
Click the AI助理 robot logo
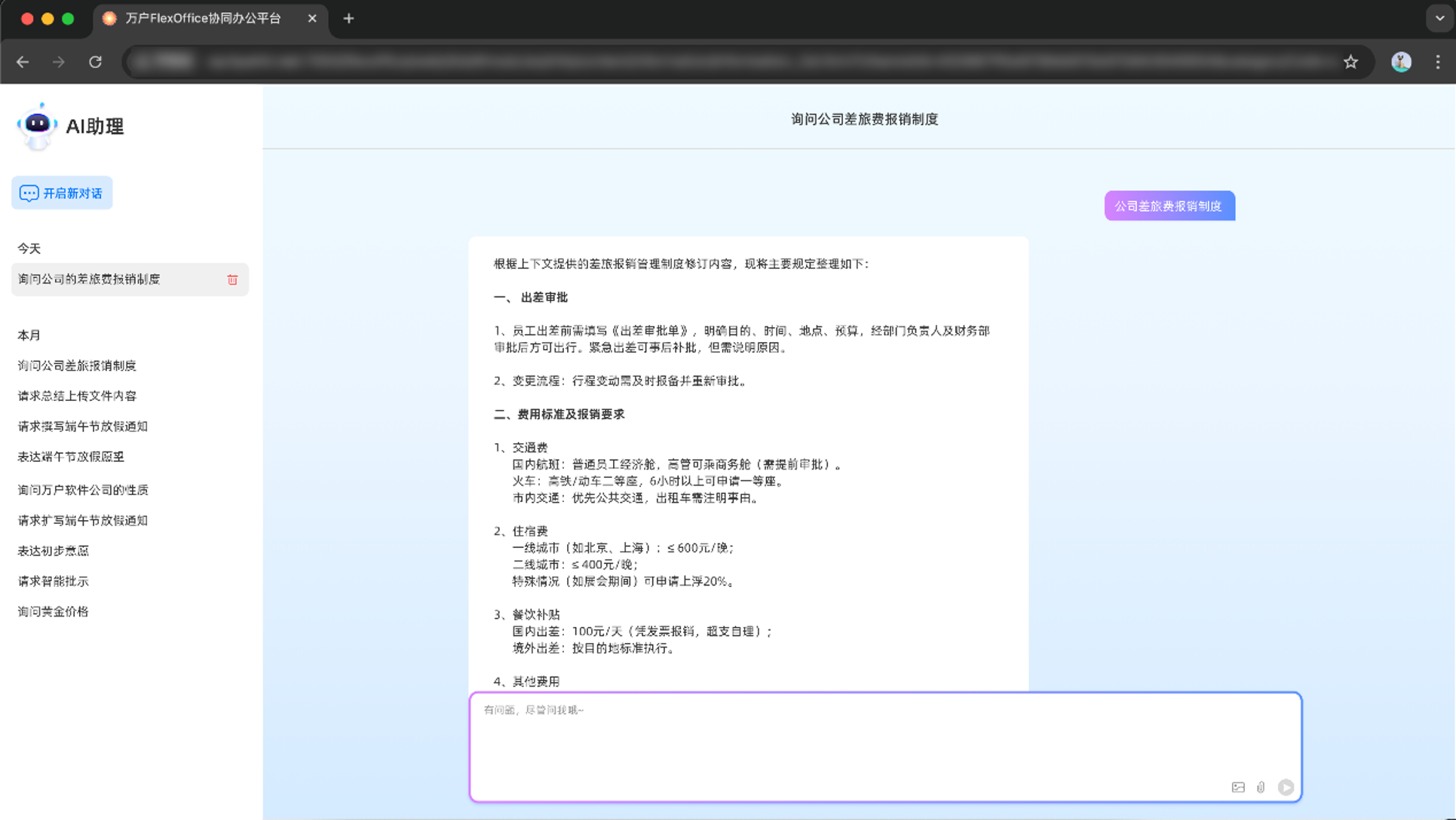36,126
